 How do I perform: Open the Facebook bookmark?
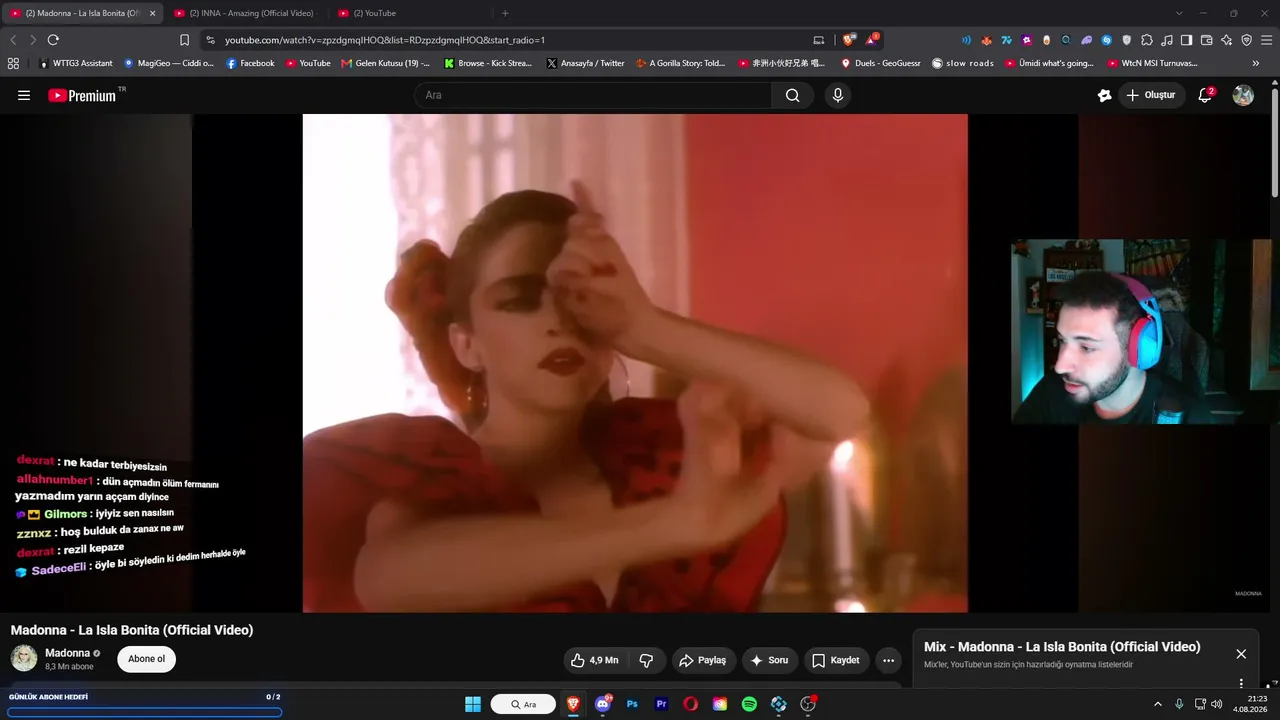(250, 63)
